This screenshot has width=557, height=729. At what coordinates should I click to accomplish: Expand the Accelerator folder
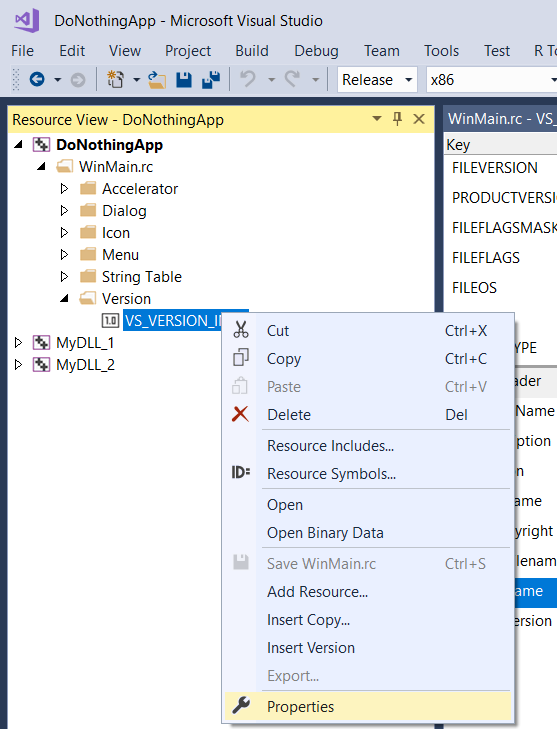64,188
